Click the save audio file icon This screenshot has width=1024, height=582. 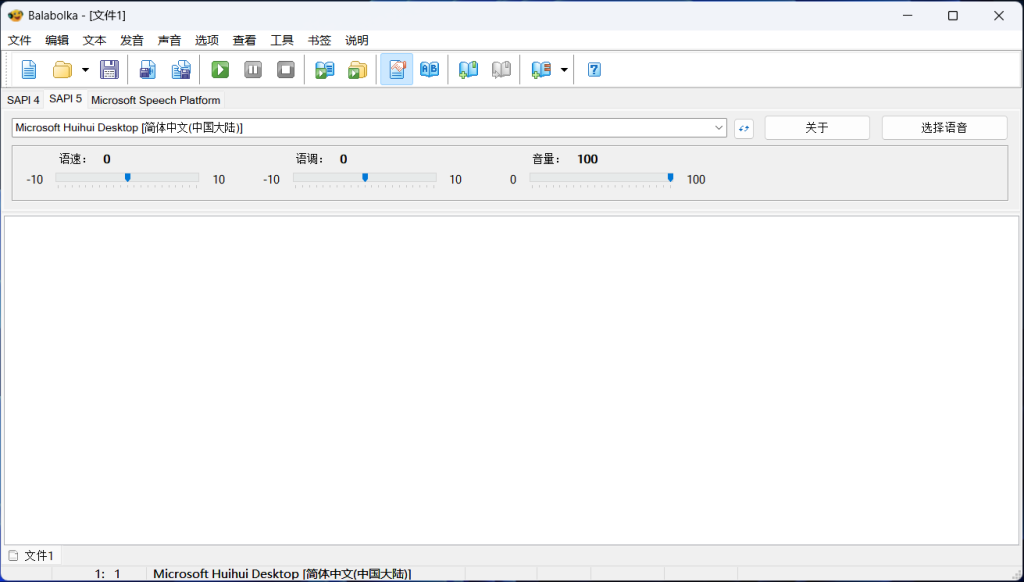coord(148,69)
